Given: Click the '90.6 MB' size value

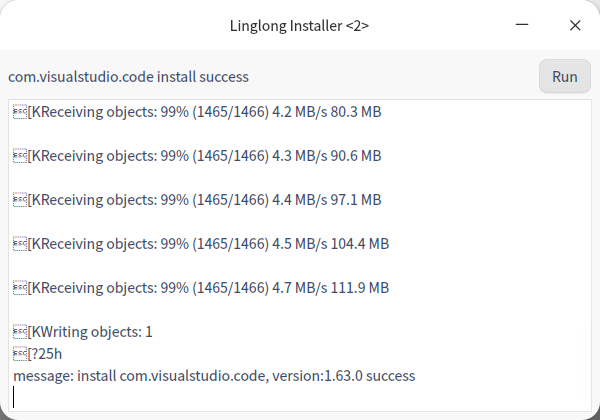Looking at the screenshot, I should click(x=355, y=156).
